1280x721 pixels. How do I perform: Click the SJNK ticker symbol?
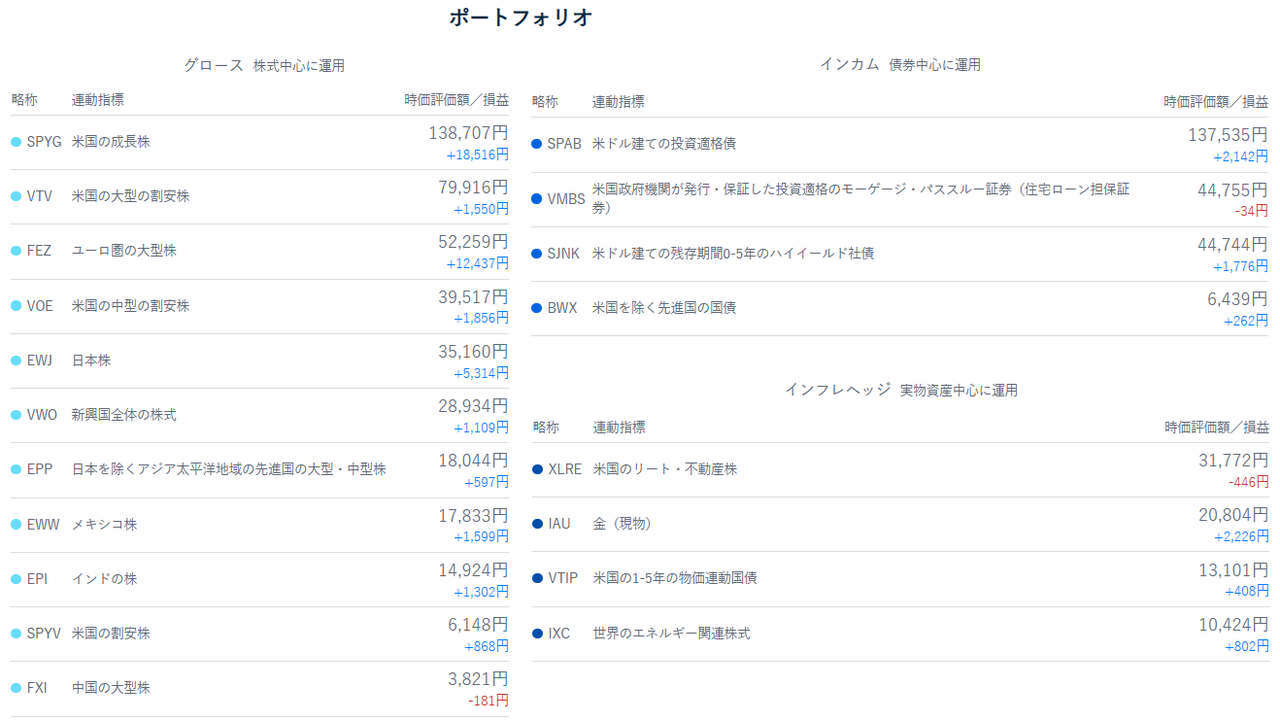(563, 254)
